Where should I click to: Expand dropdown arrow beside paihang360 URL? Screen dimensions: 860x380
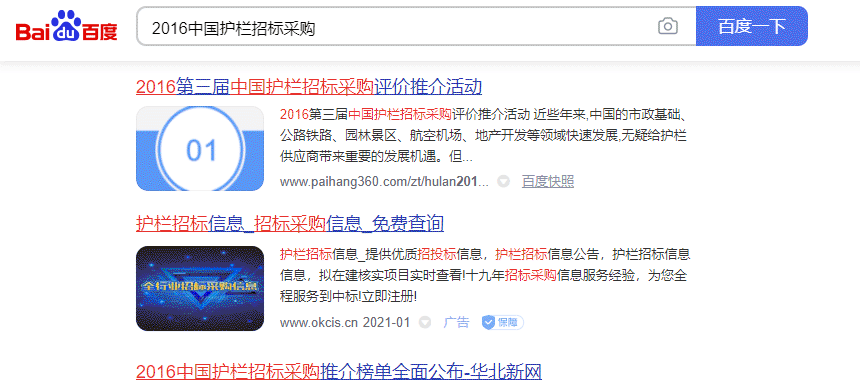point(503,182)
